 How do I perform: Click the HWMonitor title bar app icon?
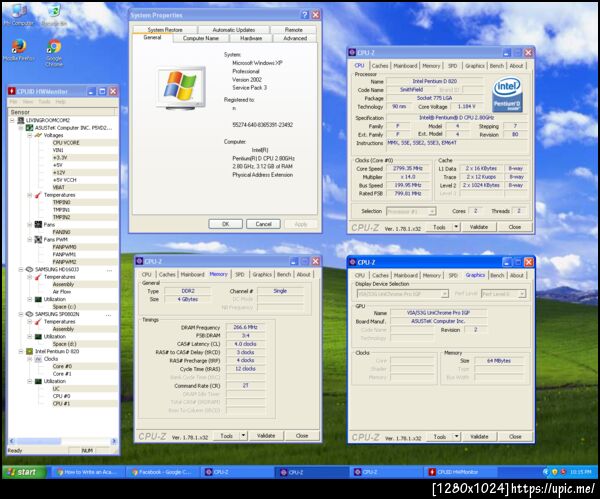click(12, 91)
